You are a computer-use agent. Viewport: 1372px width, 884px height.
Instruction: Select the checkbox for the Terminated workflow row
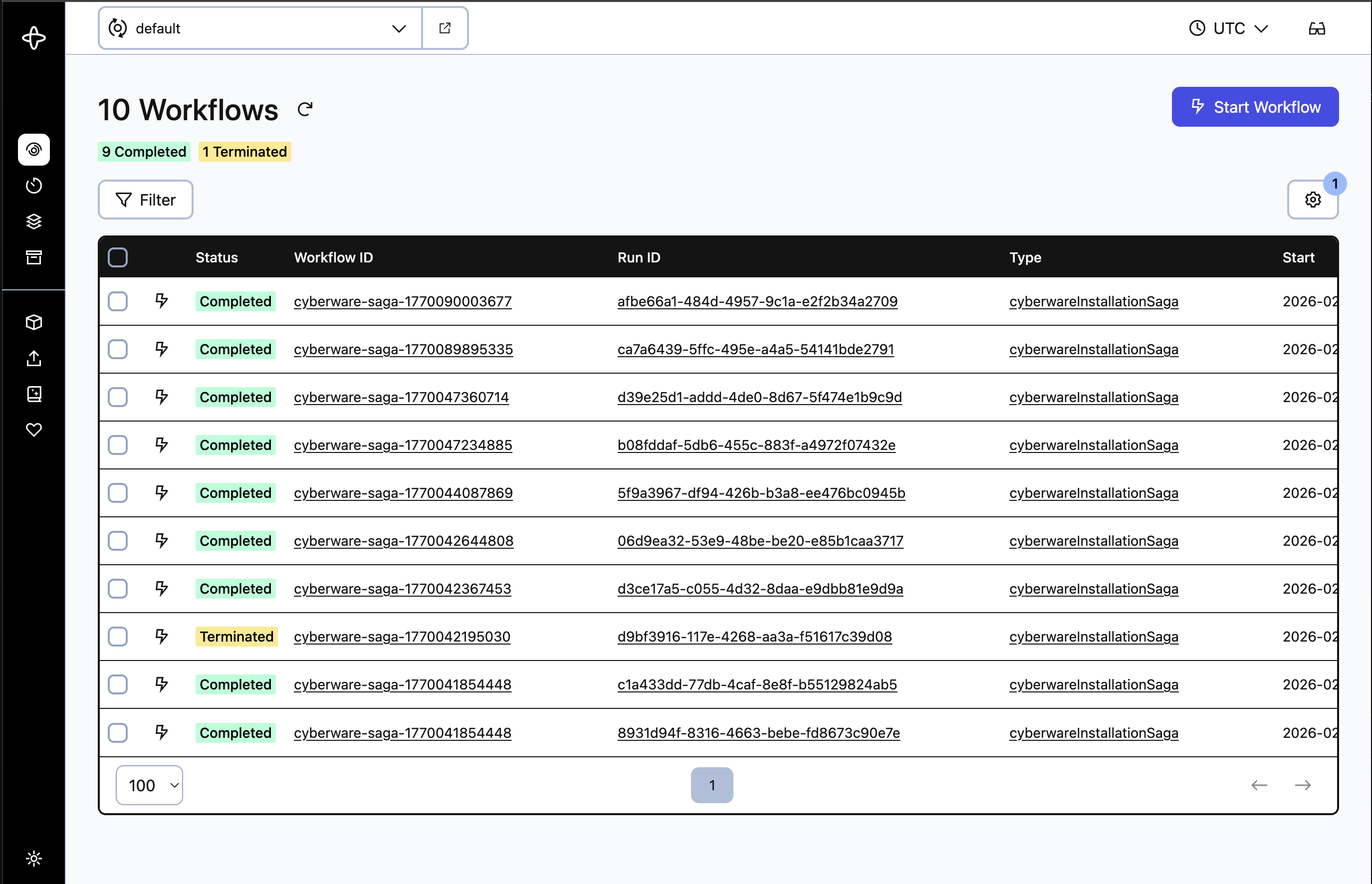(x=118, y=636)
